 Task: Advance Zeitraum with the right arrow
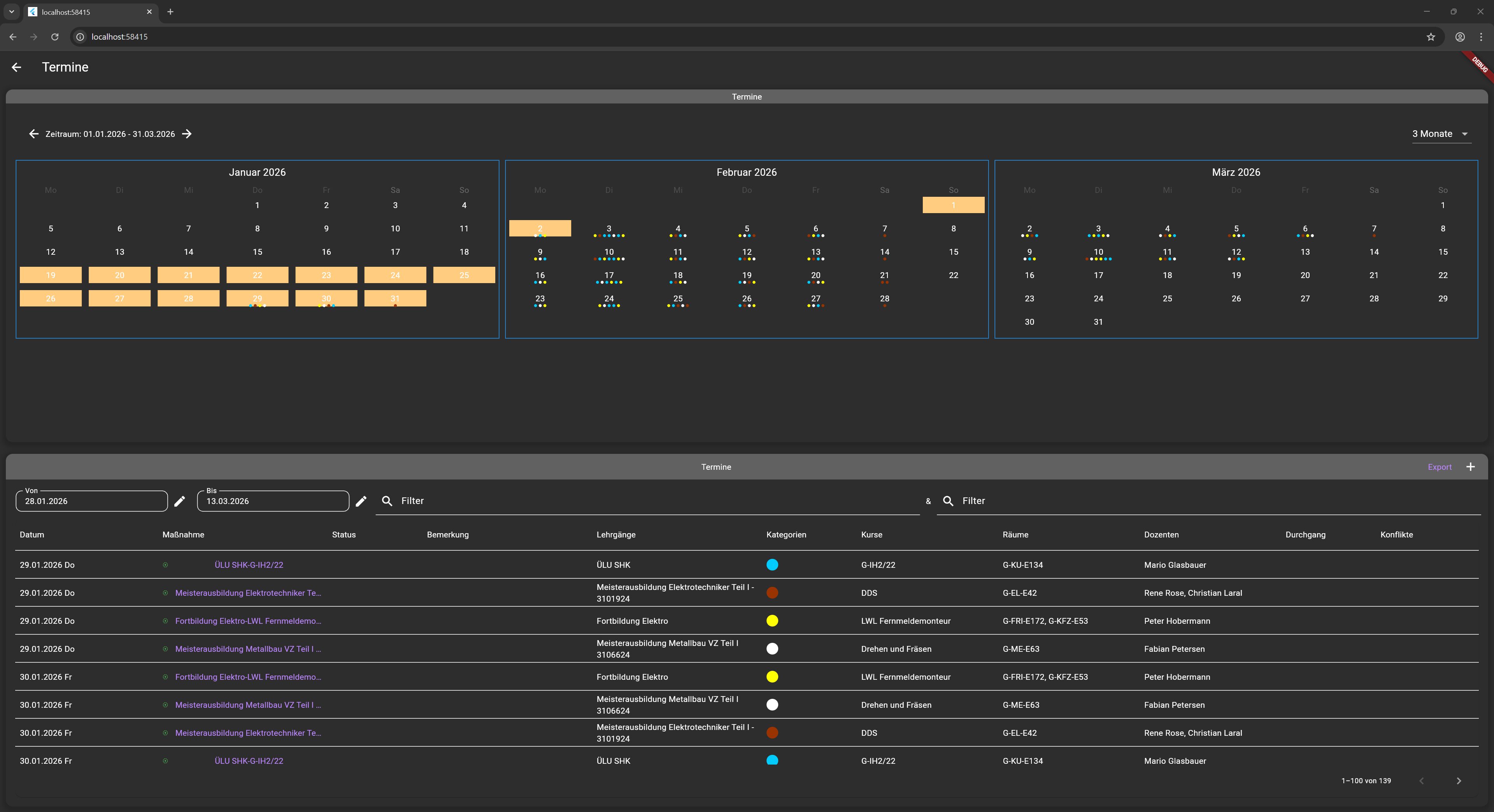187,134
